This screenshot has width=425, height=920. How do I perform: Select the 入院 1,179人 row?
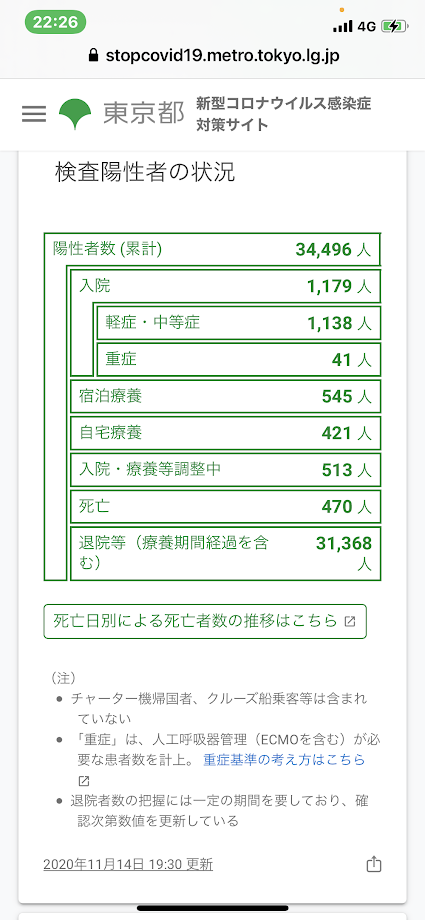click(x=226, y=286)
